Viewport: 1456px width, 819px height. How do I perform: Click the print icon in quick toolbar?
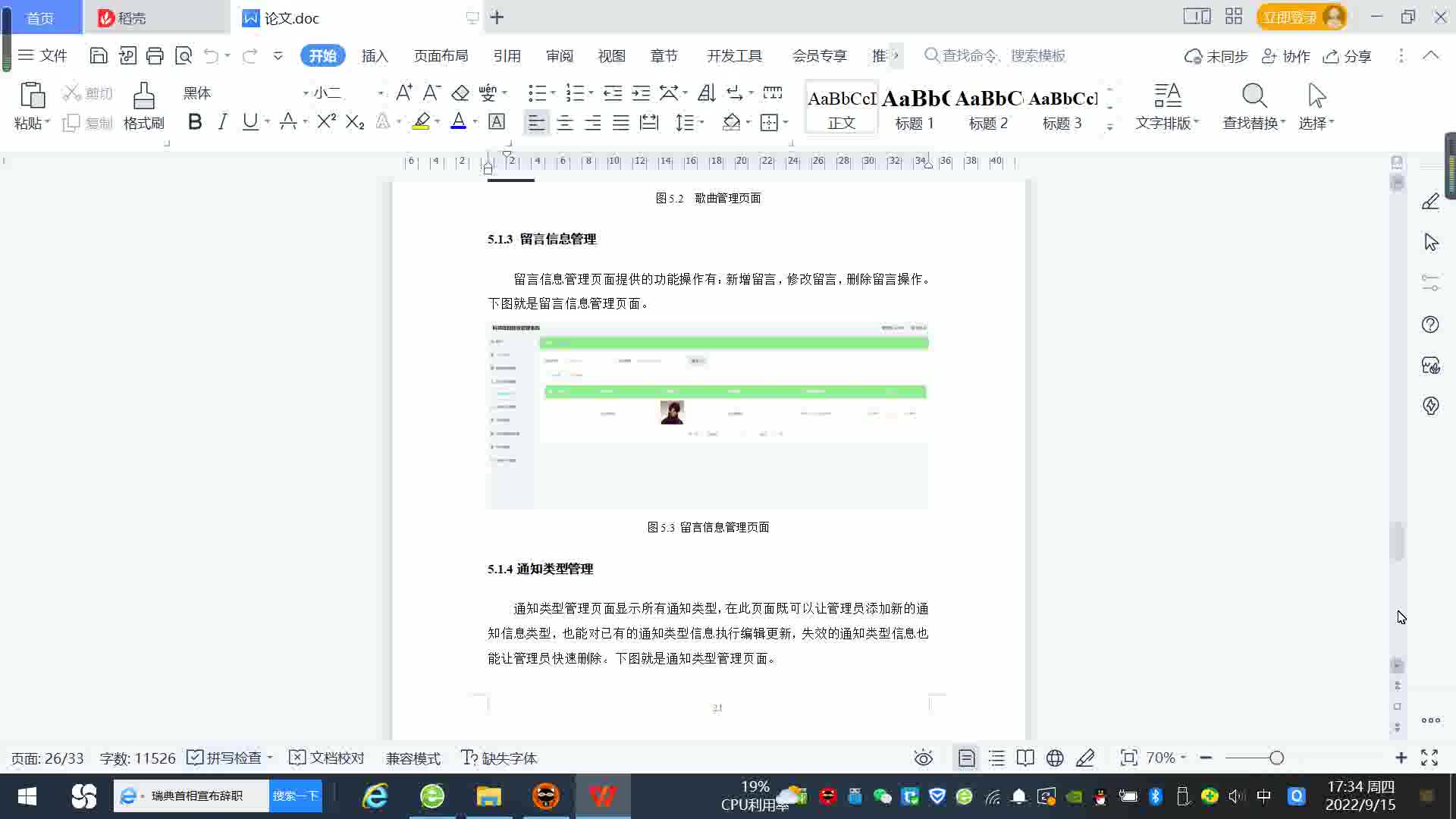(155, 55)
